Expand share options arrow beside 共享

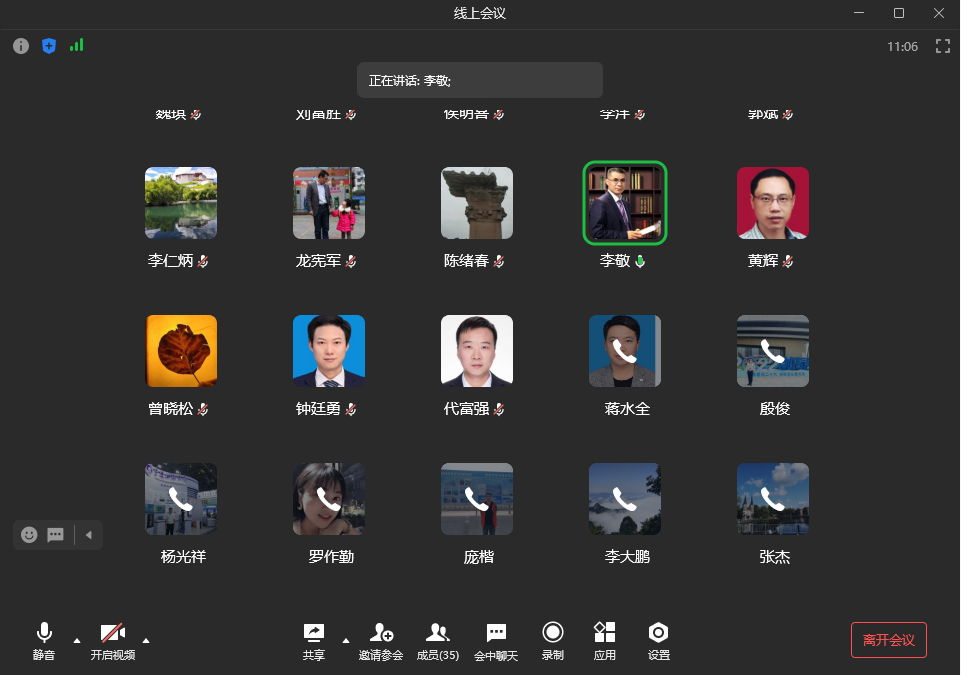point(346,640)
